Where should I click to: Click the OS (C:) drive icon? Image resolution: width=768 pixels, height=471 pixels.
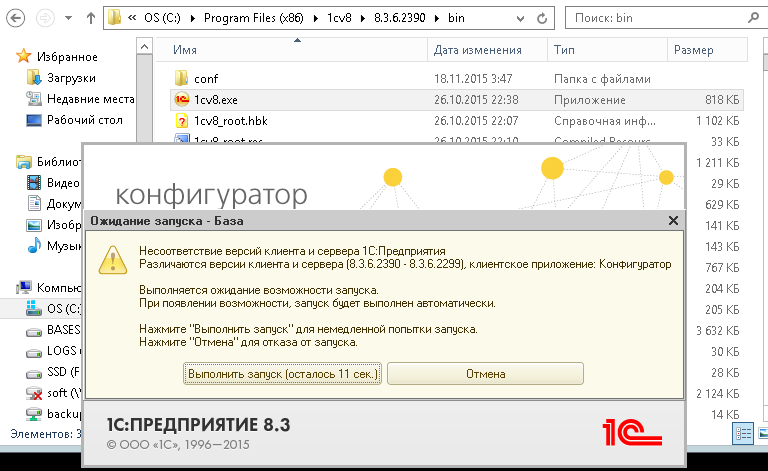pyautogui.click(x=33, y=308)
